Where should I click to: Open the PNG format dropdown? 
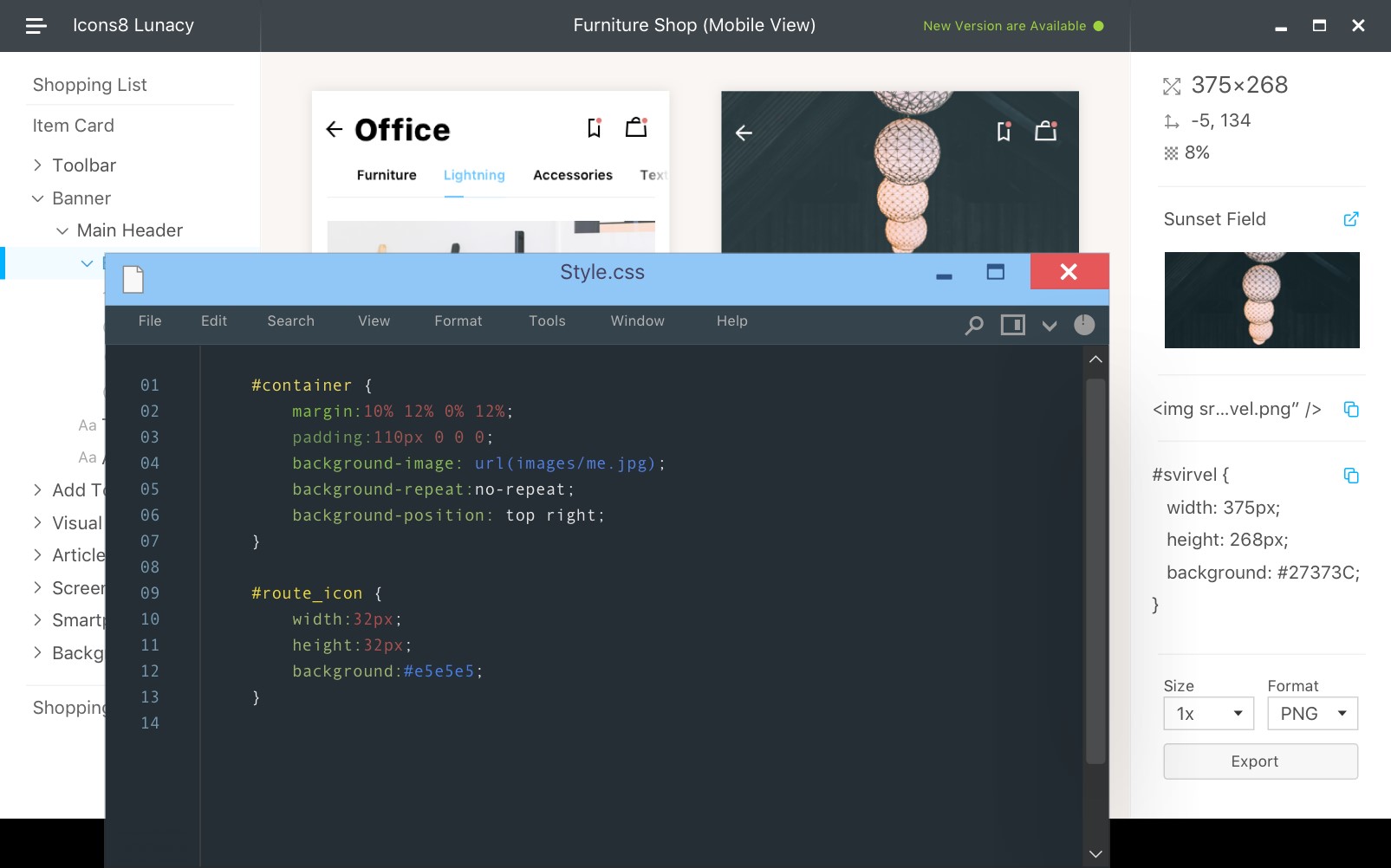1312,714
